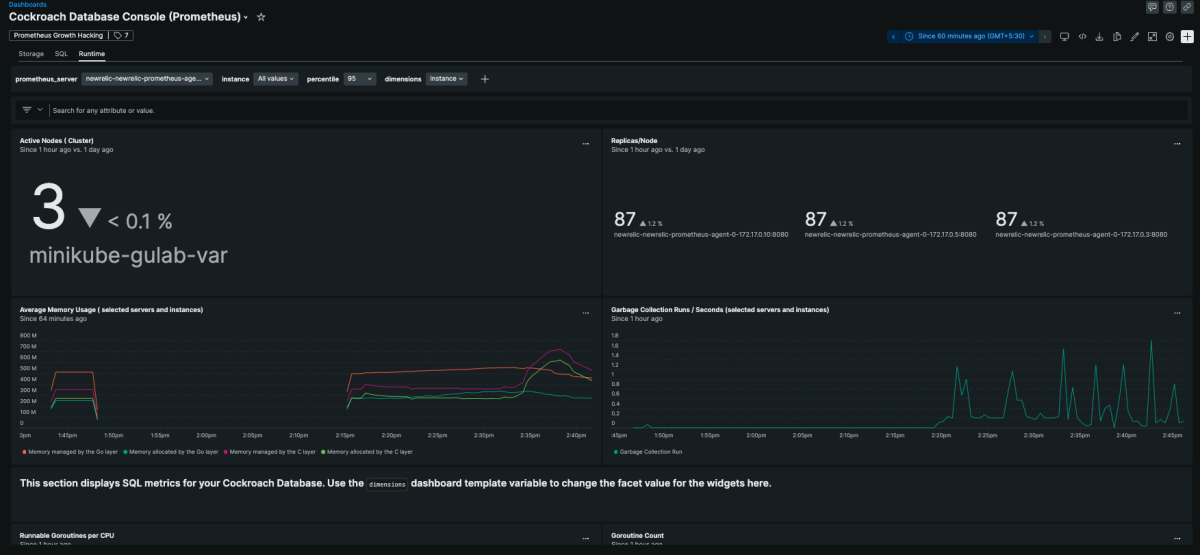Expand the prometheus_server variable dropdown
Screen dimensions: 1200x555
click(148, 78)
